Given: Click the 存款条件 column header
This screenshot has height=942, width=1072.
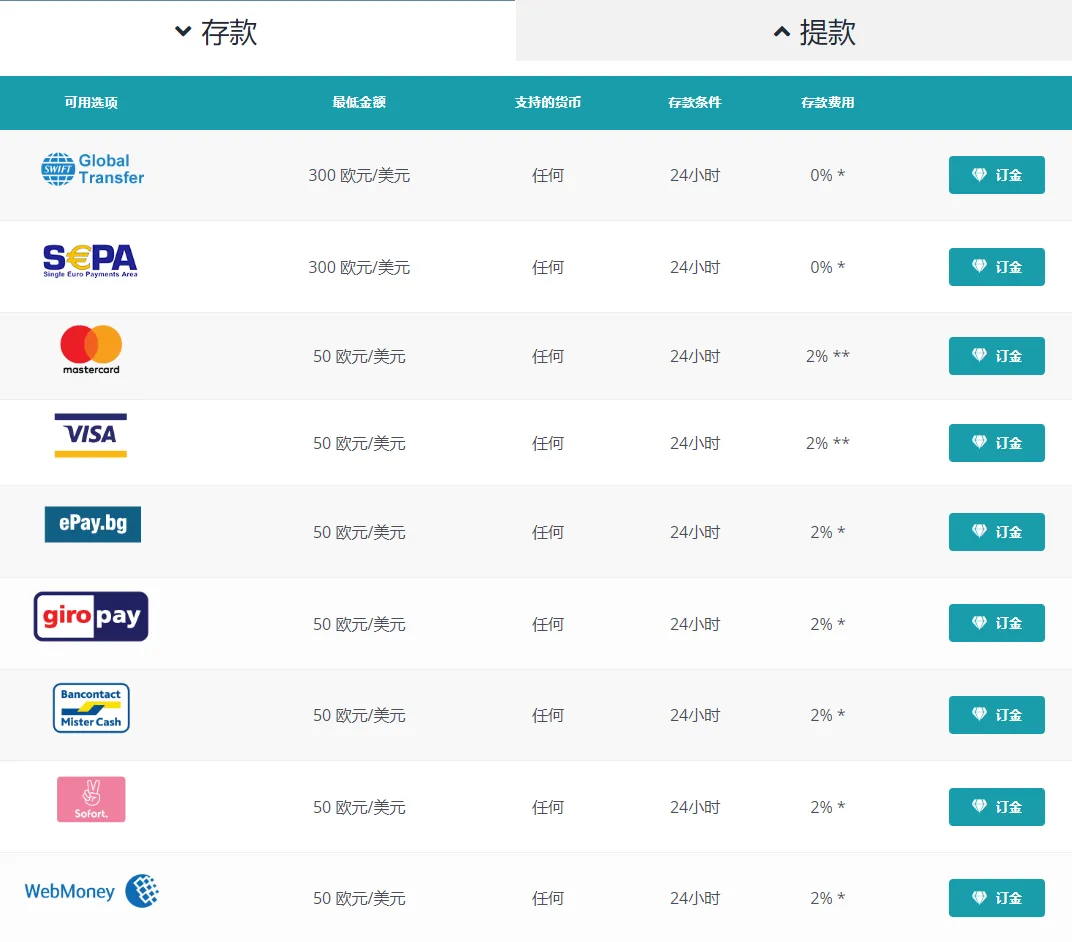Looking at the screenshot, I should [695, 103].
